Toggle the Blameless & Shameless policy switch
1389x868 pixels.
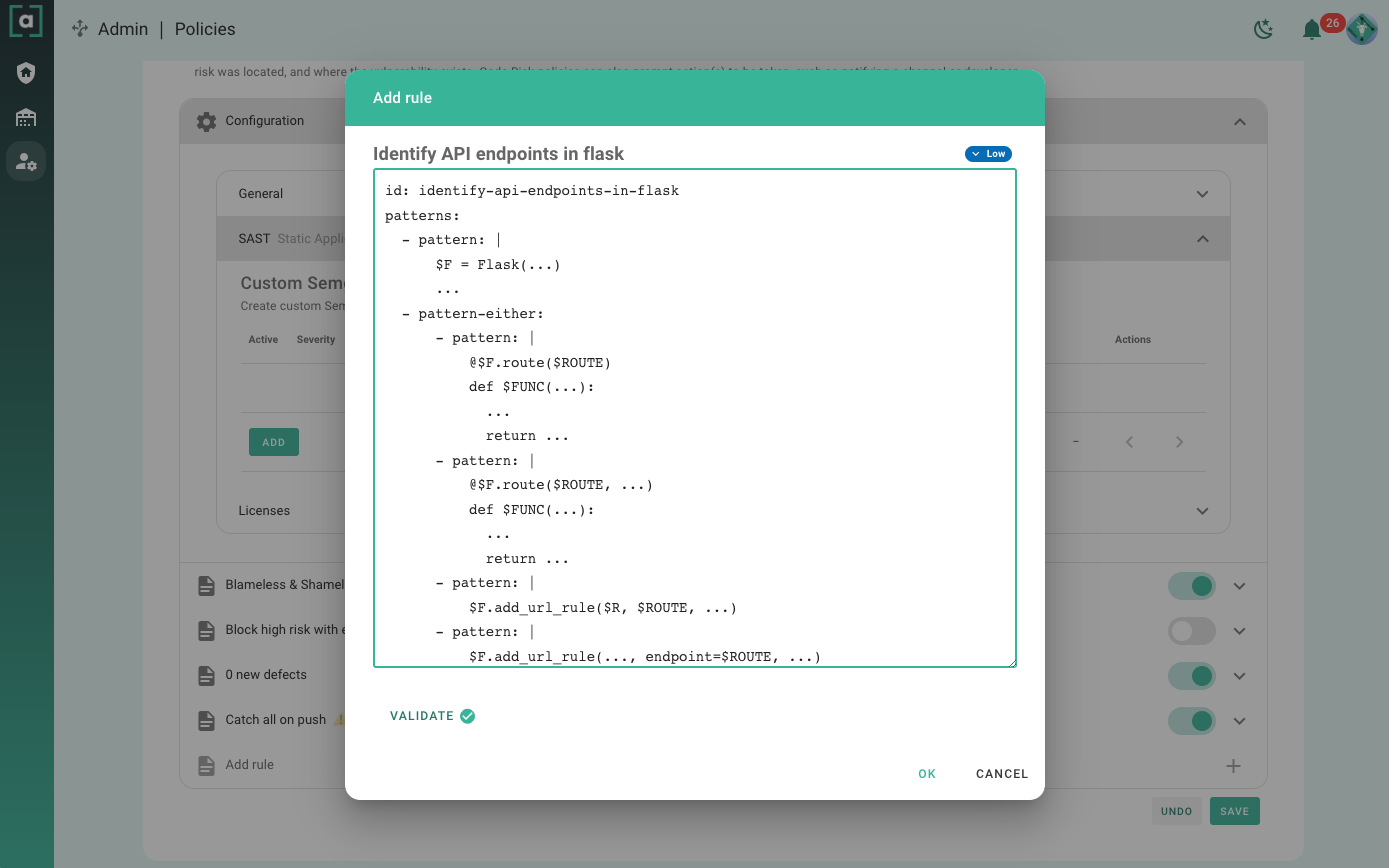coord(1191,586)
